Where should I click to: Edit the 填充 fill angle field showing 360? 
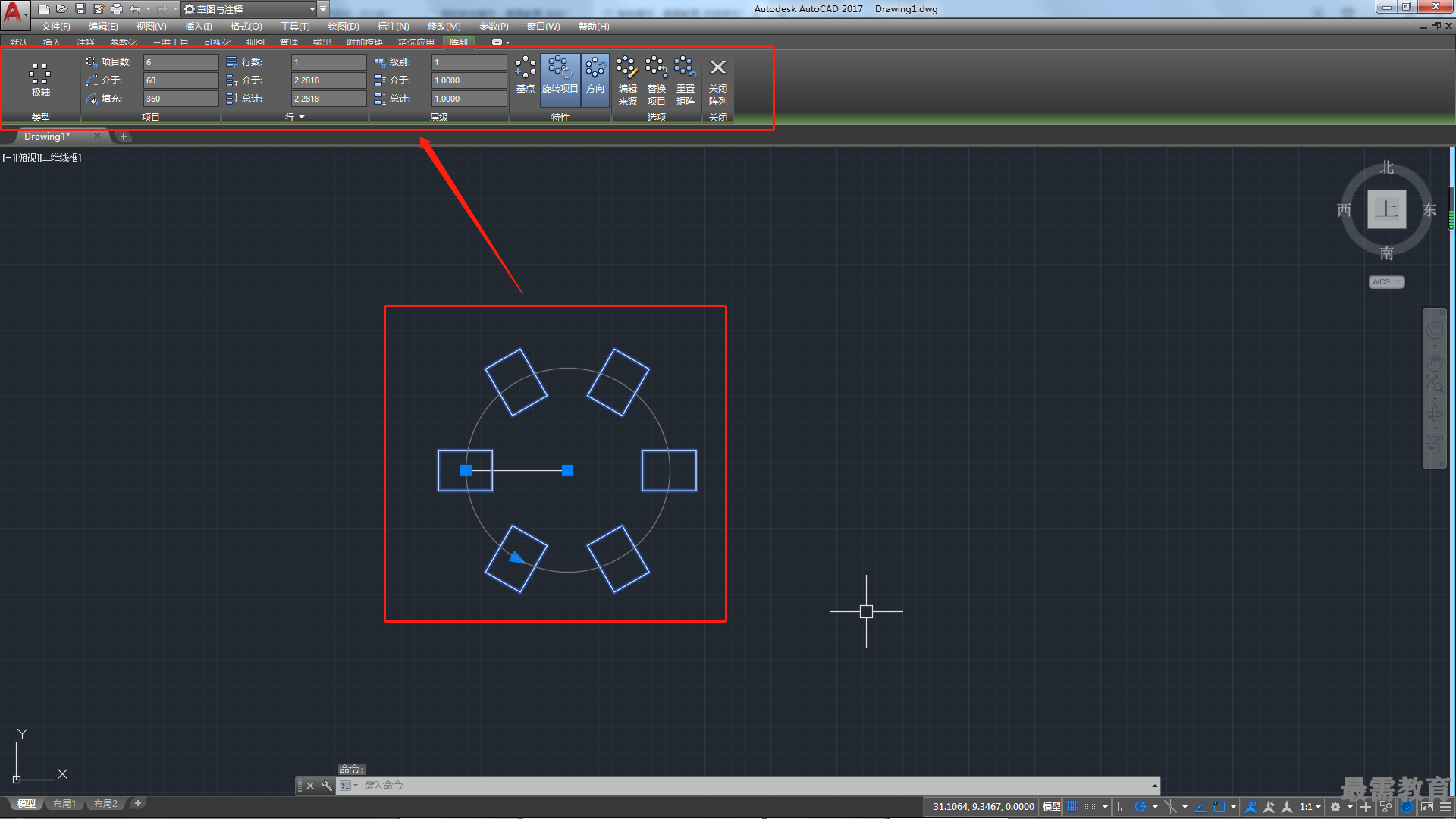[180, 99]
